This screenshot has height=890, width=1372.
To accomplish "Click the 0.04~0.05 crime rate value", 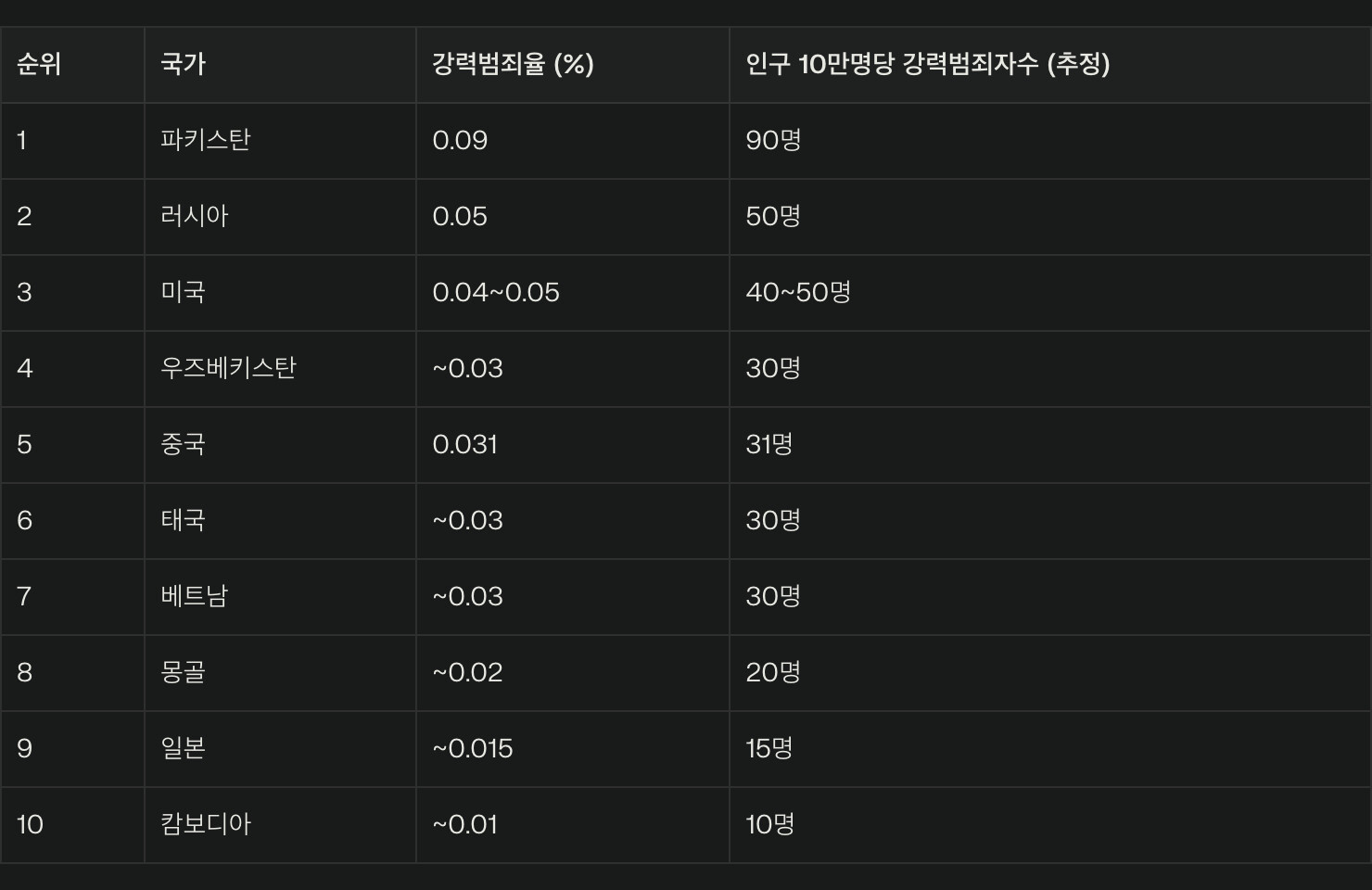I will click(496, 292).
